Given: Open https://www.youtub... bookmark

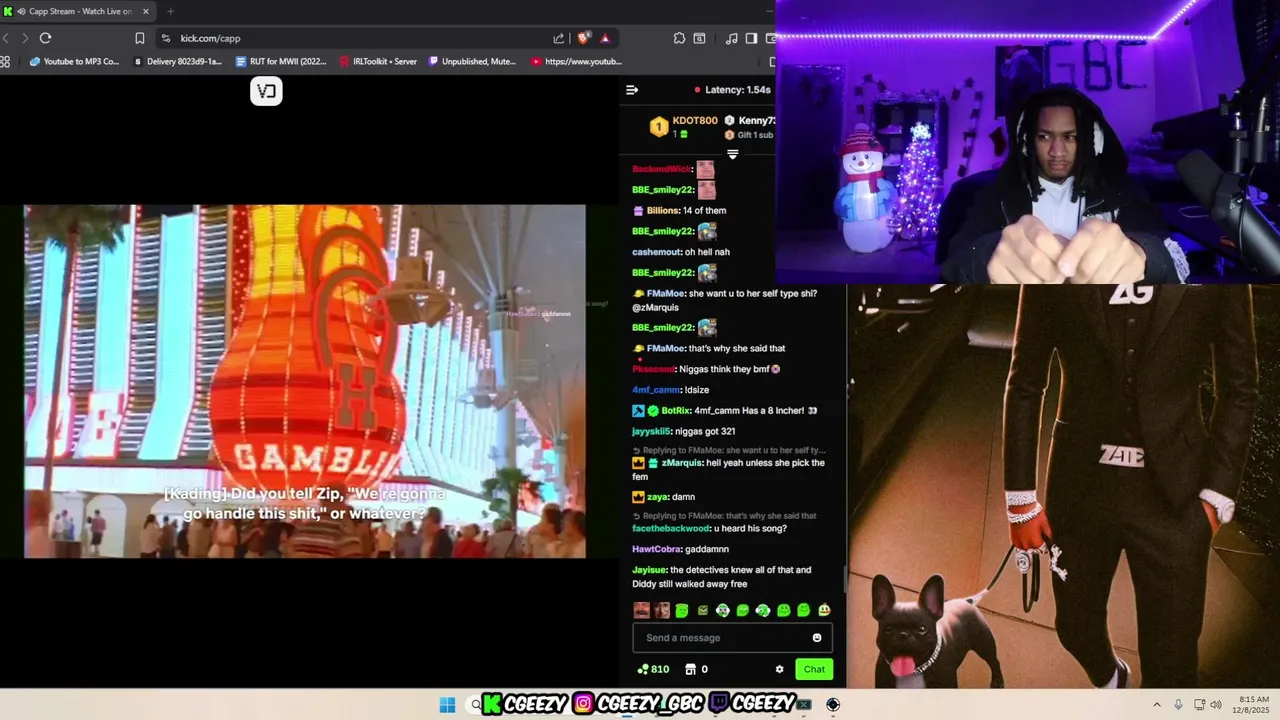Looking at the screenshot, I should pyautogui.click(x=576, y=61).
